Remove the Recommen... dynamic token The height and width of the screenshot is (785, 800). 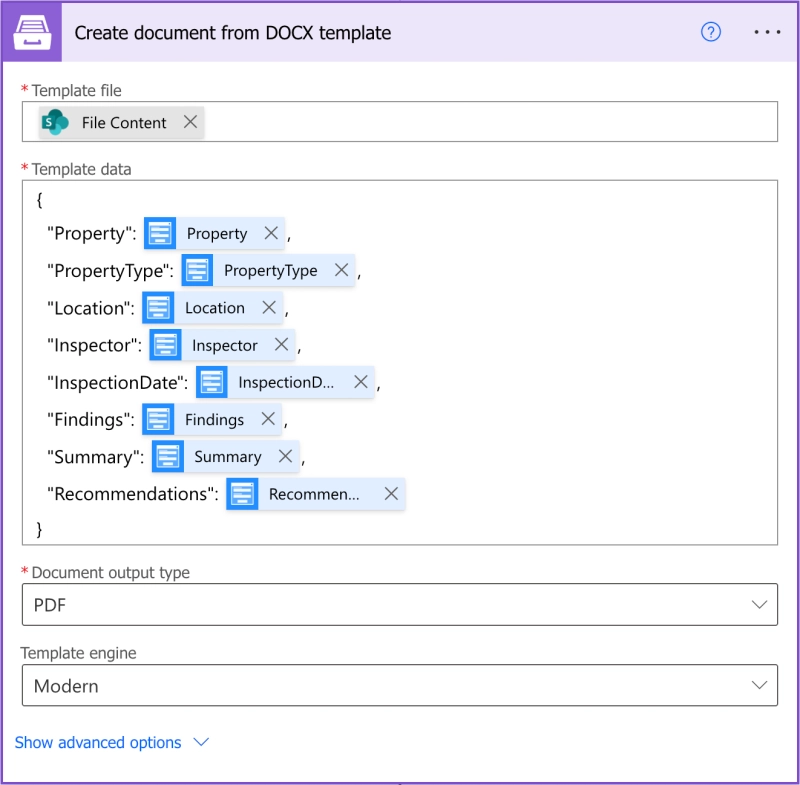391,493
